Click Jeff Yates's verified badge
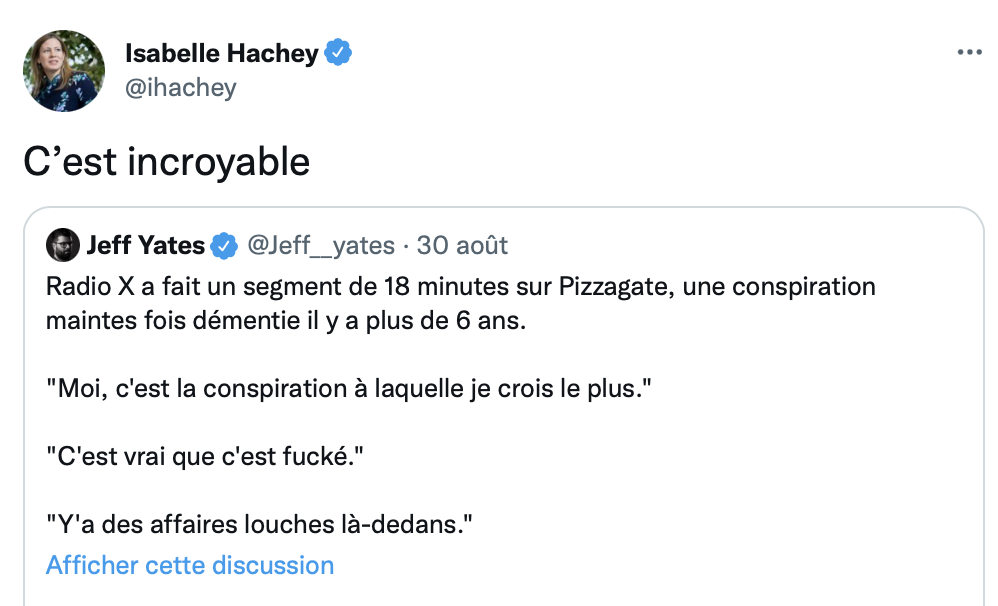The width and height of the screenshot is (998, 606). (224, 246)
